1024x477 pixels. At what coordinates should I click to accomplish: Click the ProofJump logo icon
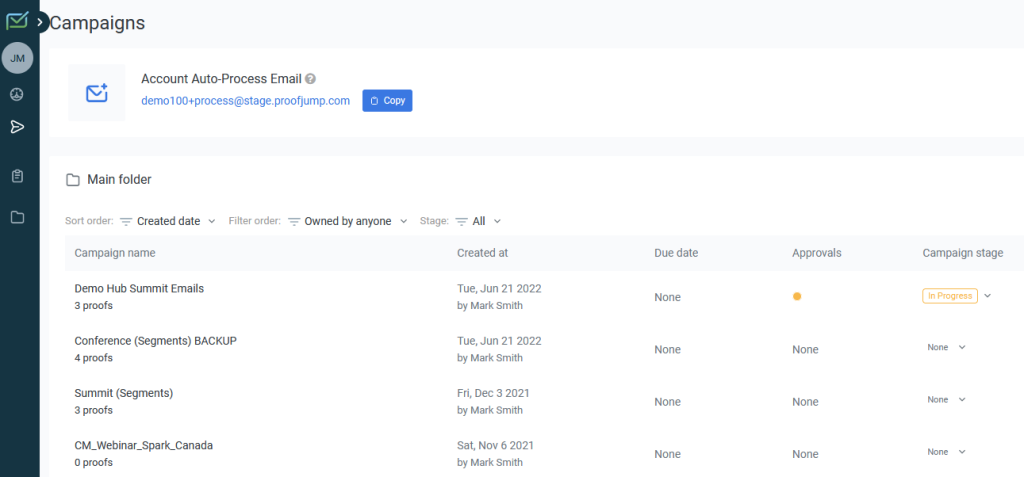coord(17,21)
